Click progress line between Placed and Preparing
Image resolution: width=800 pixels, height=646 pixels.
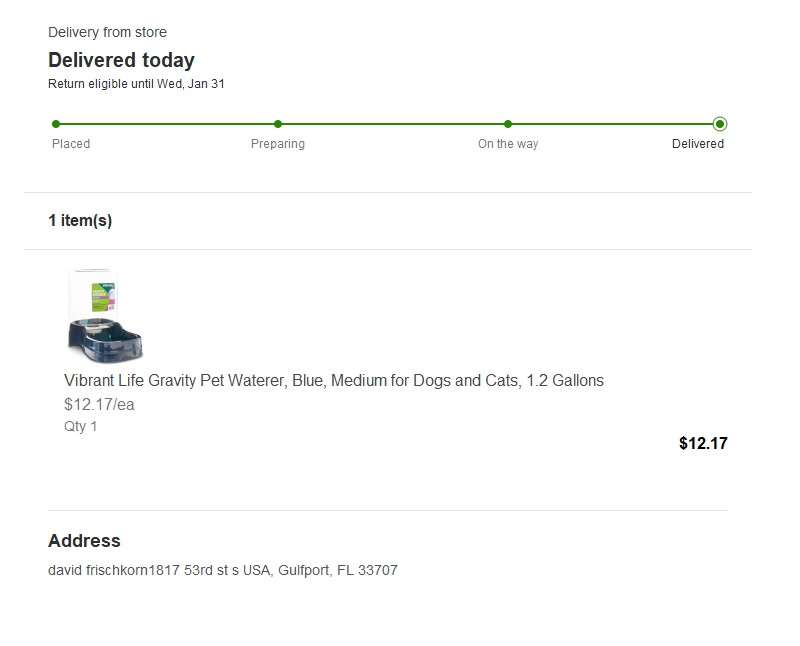(167, 124)
